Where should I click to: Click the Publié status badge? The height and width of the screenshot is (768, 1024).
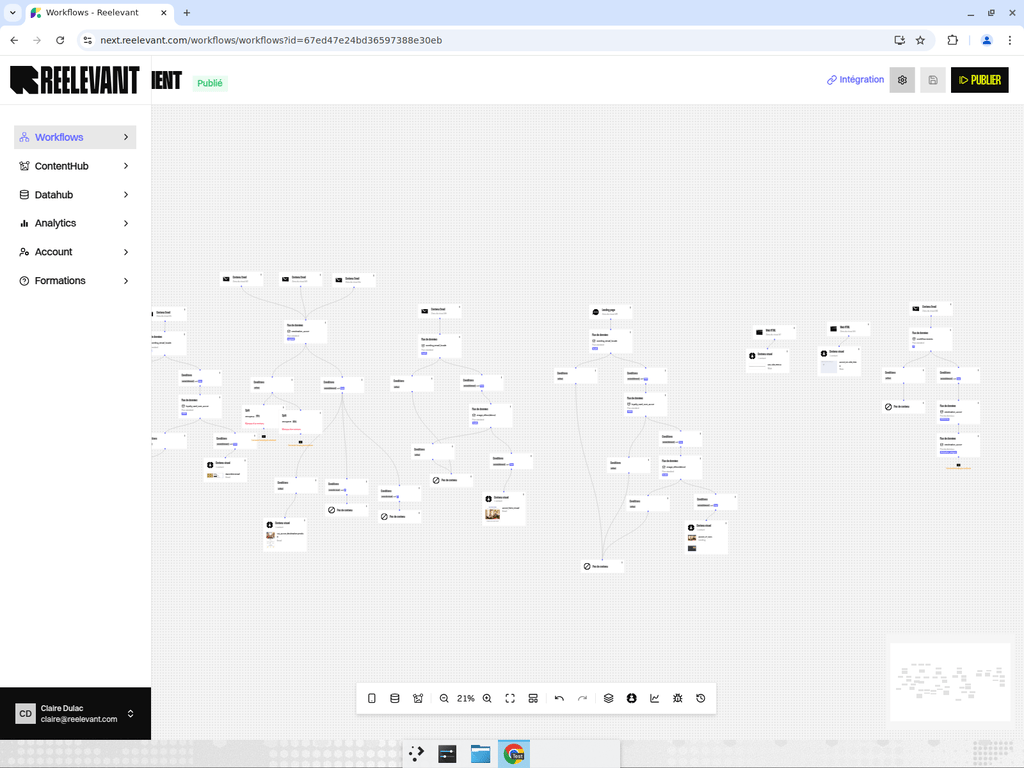(x=210, y=83)
